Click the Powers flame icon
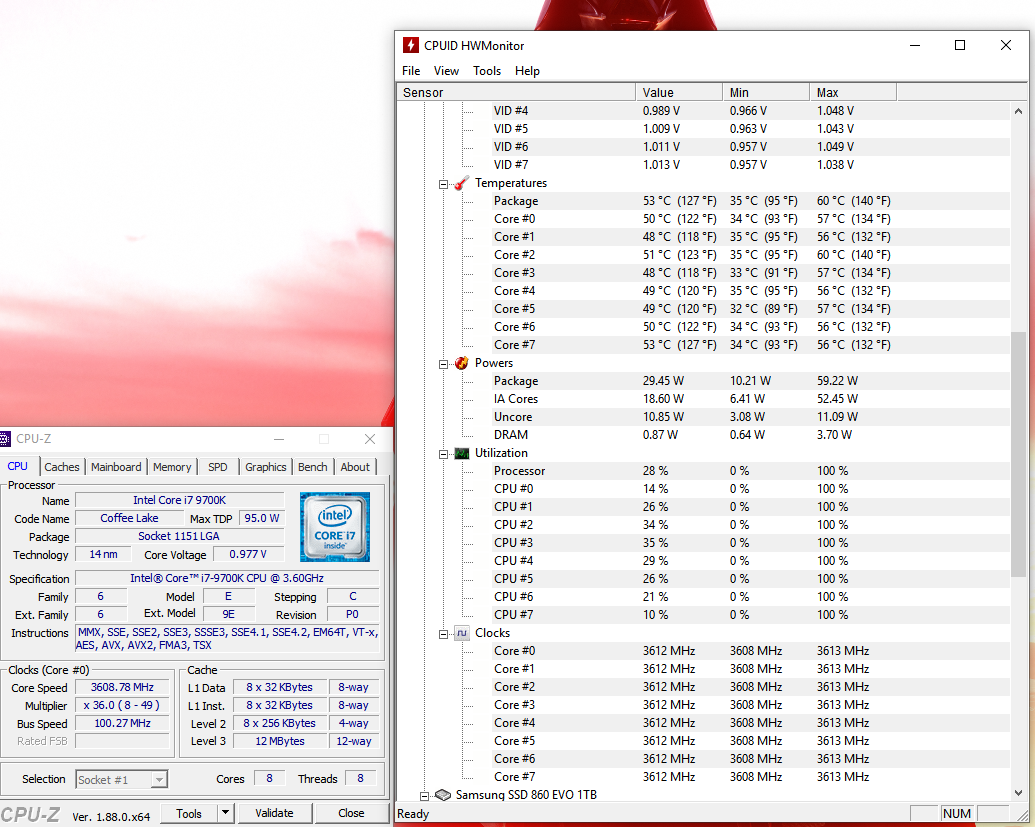The width and height of the screenshot is (1035, 827). [x=462, y=363]
